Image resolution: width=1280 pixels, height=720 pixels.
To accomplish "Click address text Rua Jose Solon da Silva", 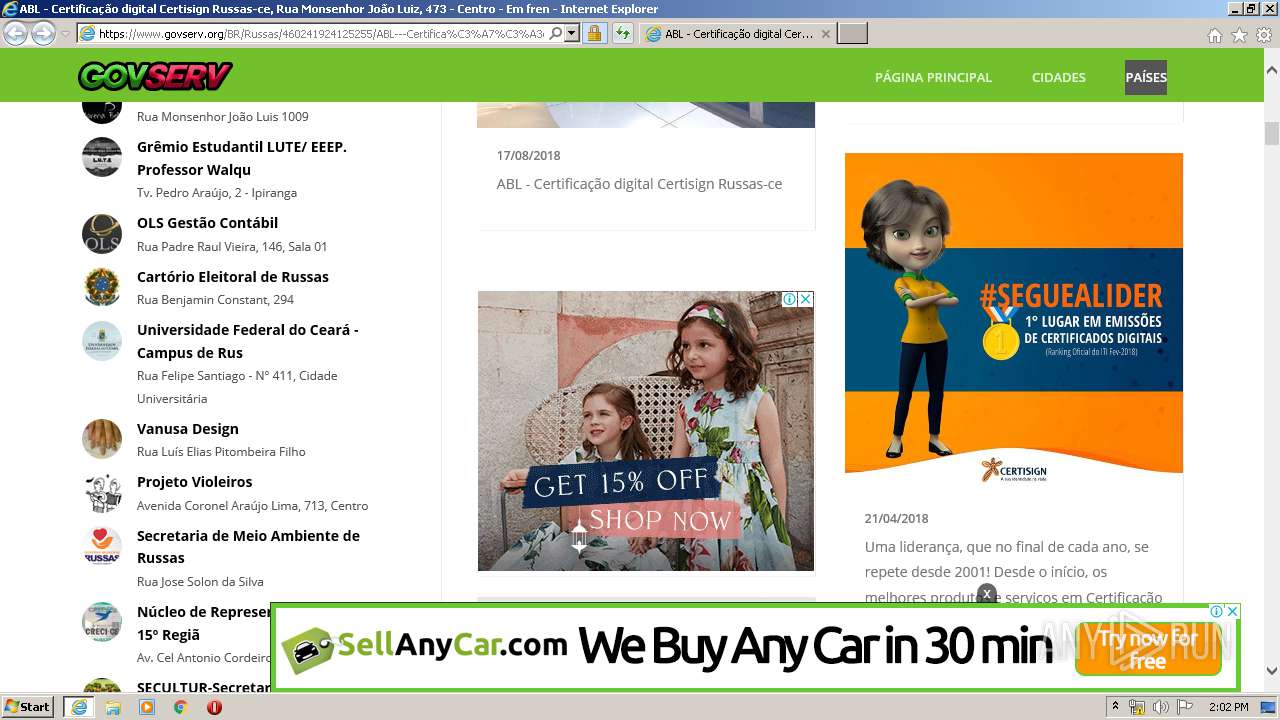I will (x=200, y=582).
